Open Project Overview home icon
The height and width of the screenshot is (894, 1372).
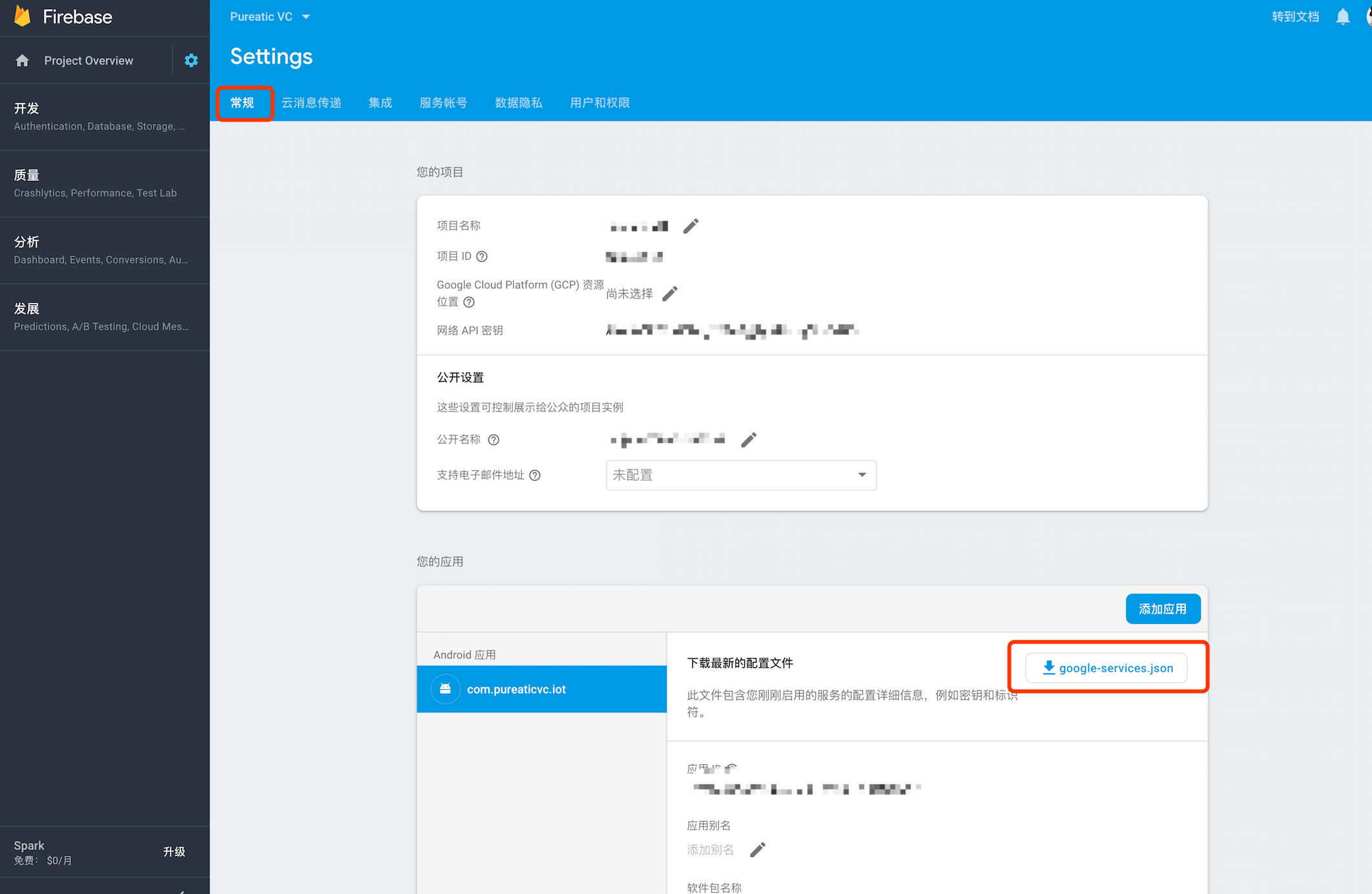pyautogui.click(x=23, y=61)
